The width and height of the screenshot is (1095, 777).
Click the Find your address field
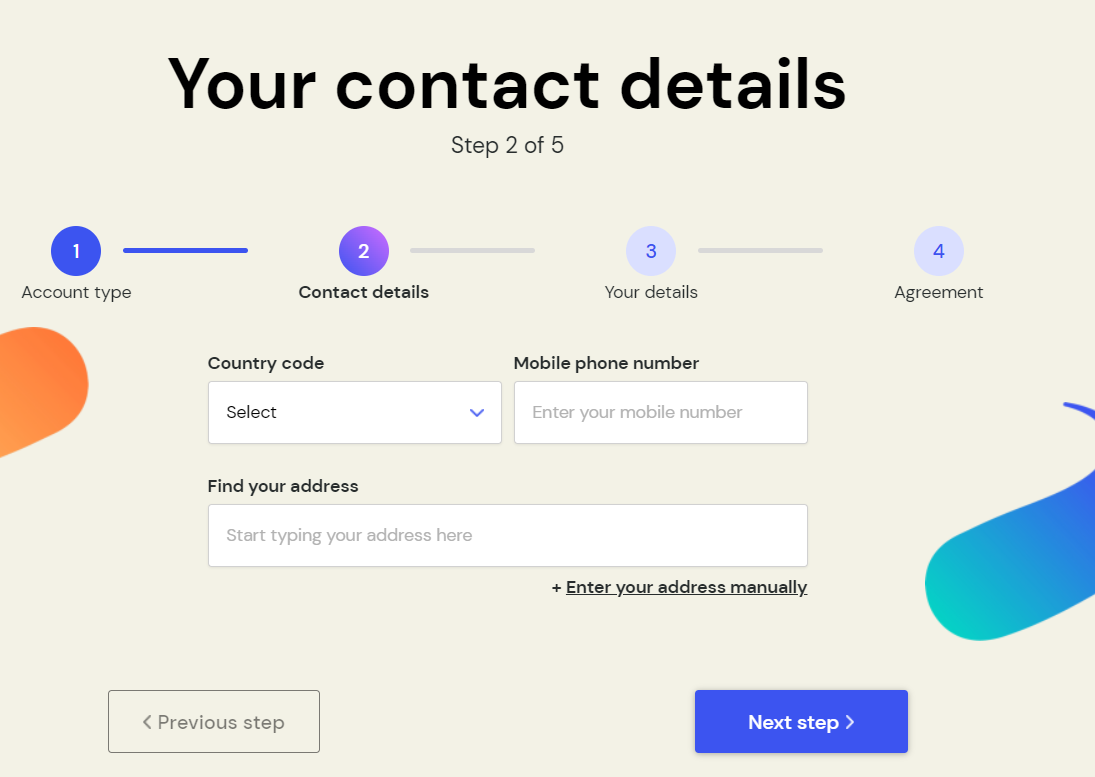(x=508, y=535)
